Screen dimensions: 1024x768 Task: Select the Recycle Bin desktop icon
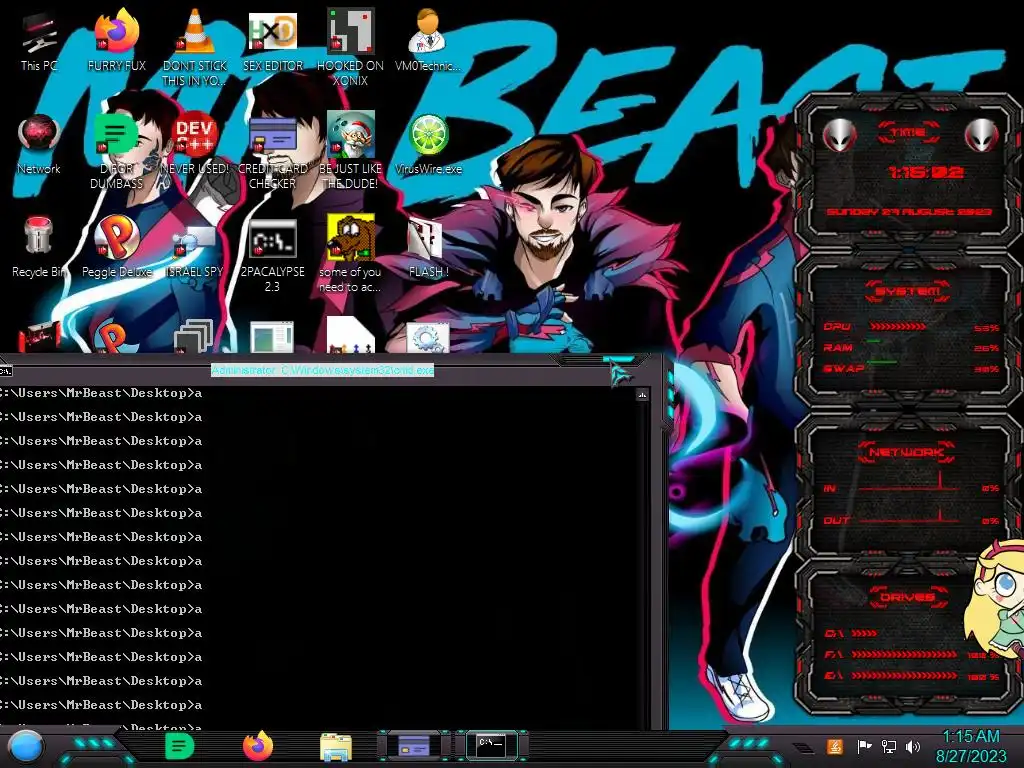pyautogui.click(x=39, y=247)
